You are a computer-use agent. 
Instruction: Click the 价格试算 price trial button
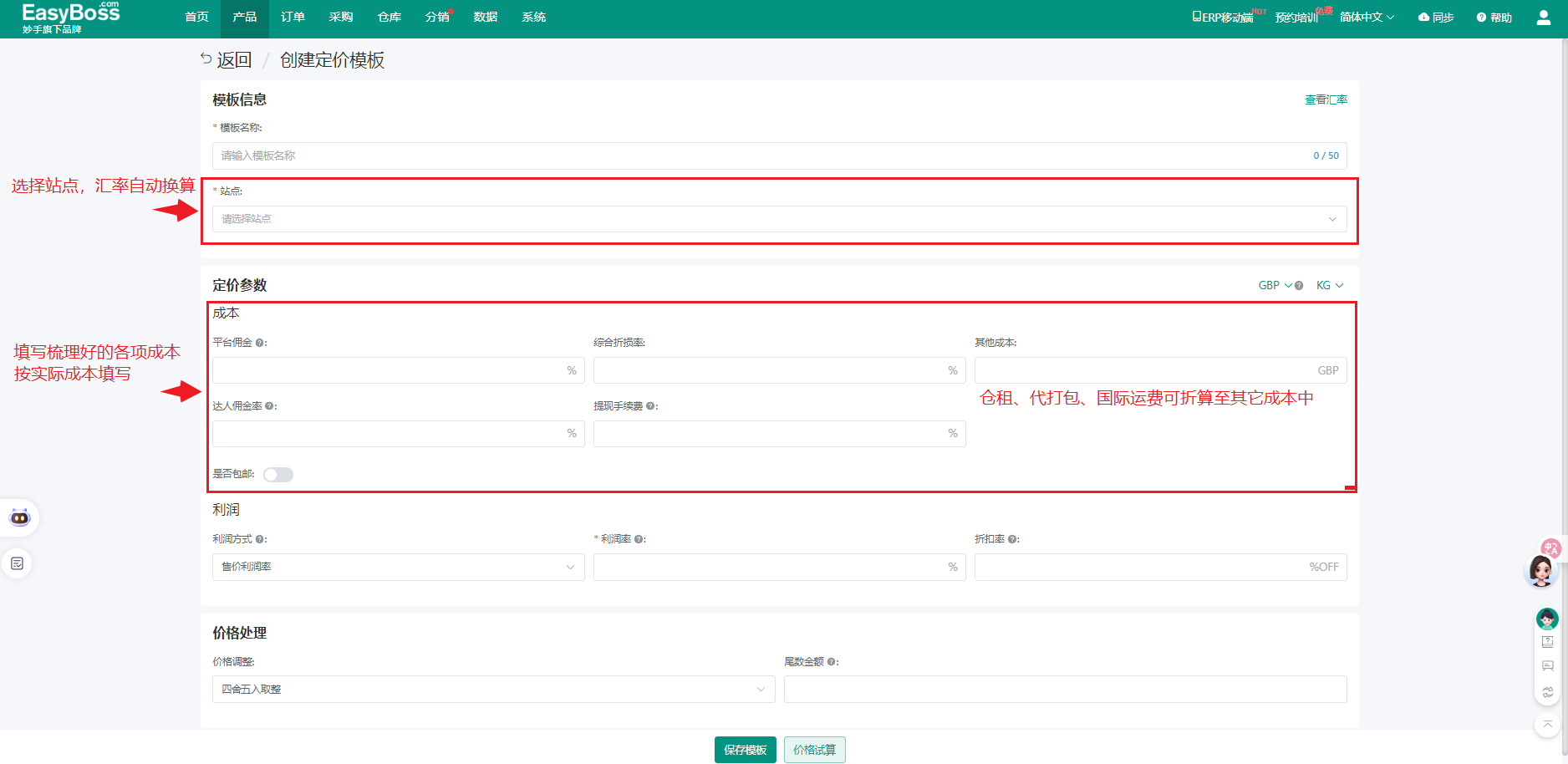tap(814, 750)
